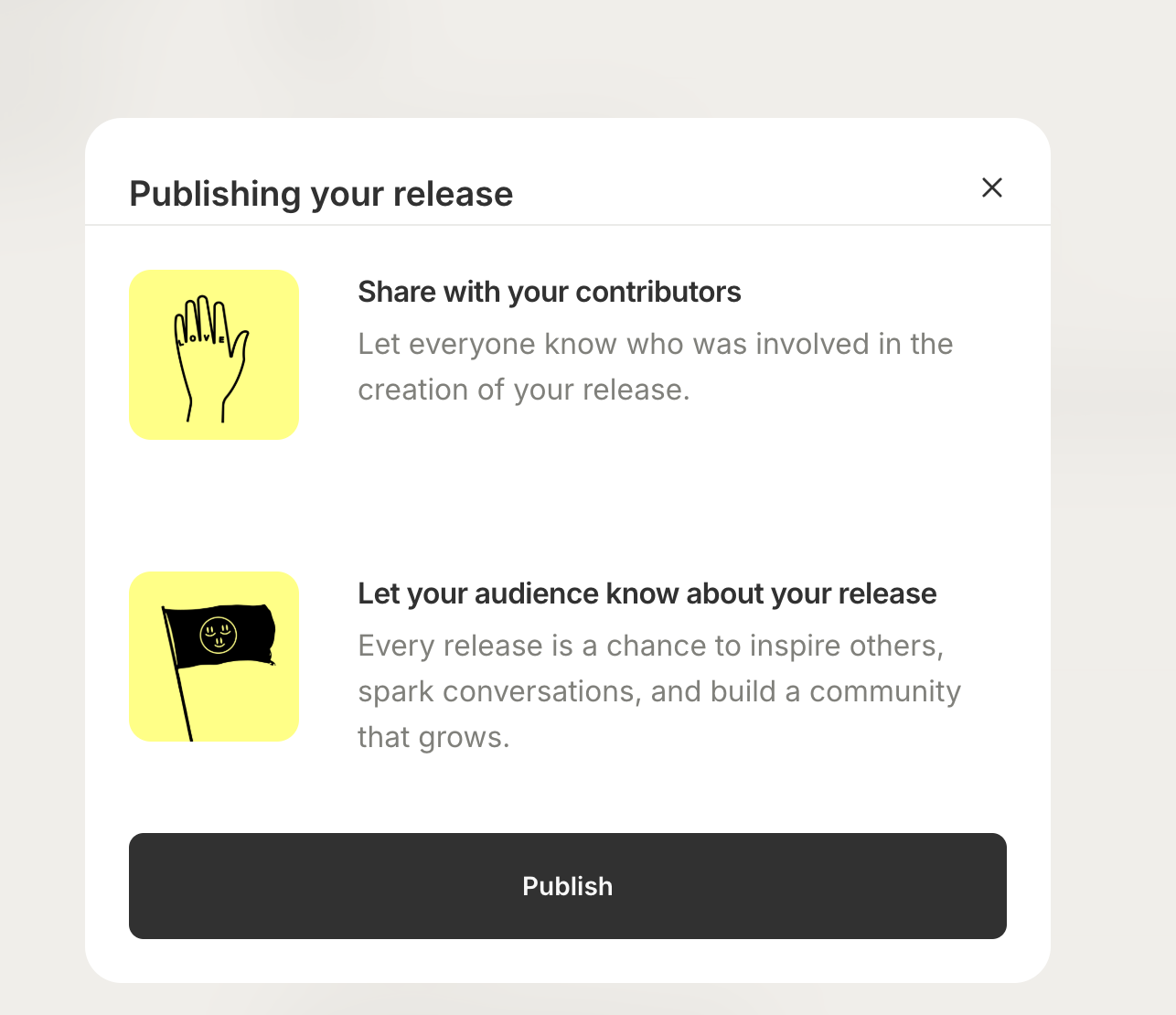
Task: Click the "creation of your release." text line
Action: tap(523, 390)
